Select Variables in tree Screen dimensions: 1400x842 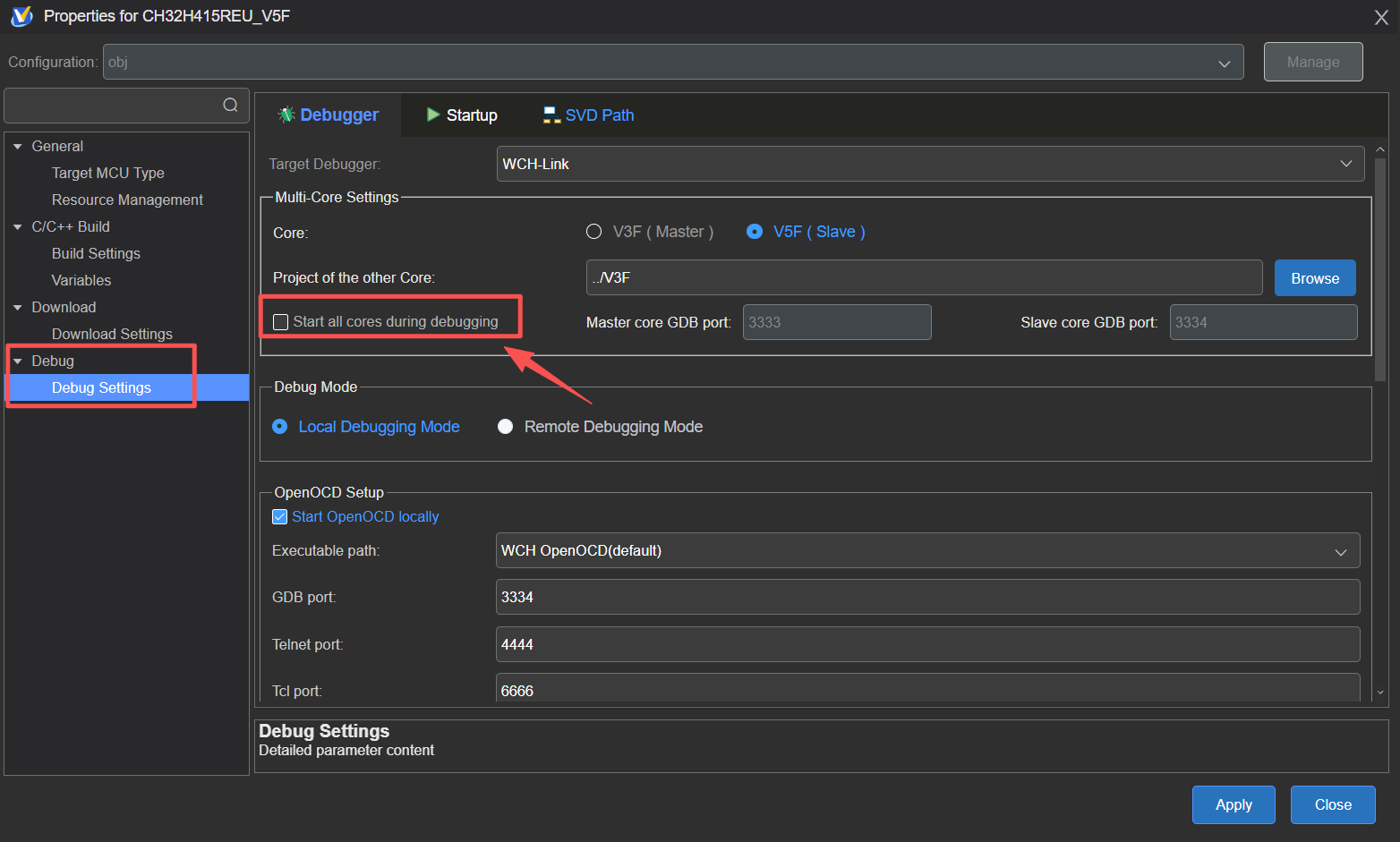81,280
